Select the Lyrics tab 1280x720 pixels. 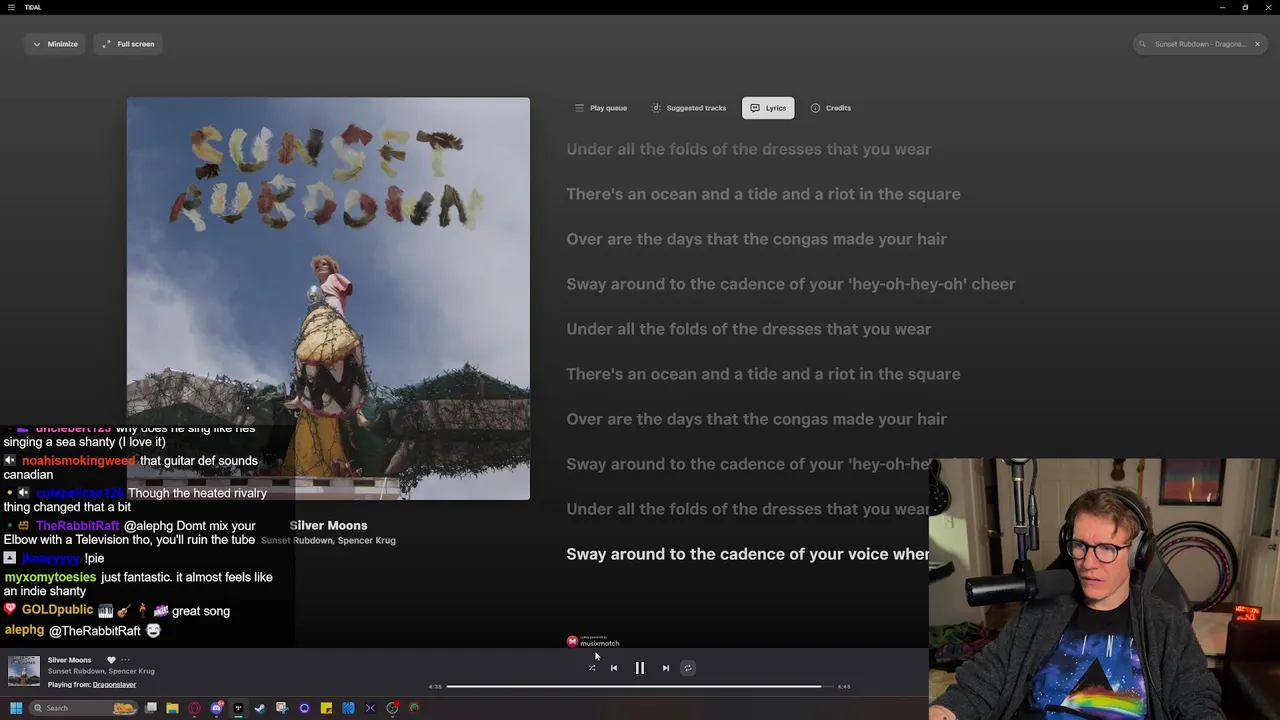click(768, 108)
